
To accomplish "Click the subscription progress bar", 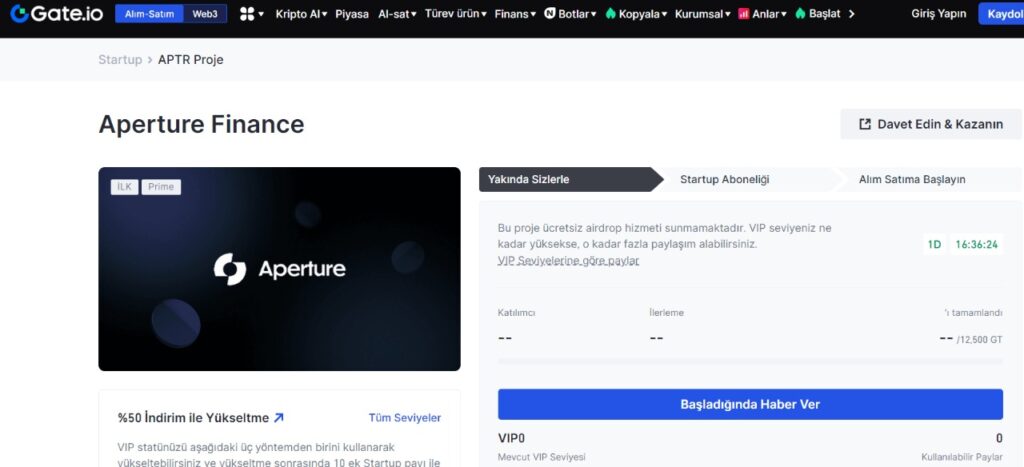I will point(750,361).
